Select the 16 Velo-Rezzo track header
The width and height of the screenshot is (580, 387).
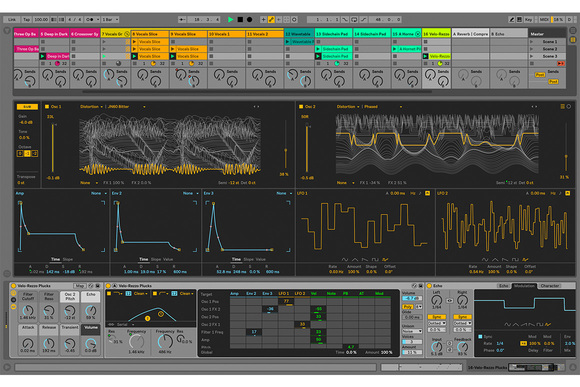point(436,34)
